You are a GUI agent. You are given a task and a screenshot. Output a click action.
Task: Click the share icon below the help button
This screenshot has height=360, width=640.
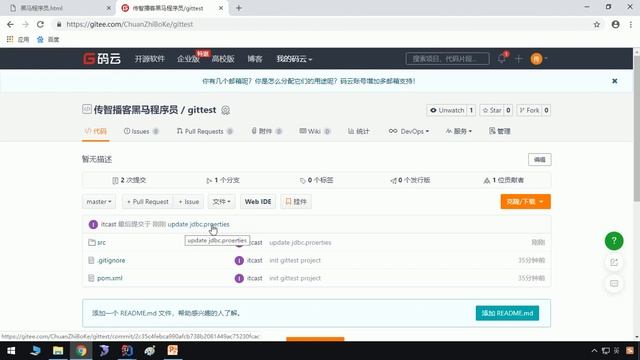tap(614, 262)
